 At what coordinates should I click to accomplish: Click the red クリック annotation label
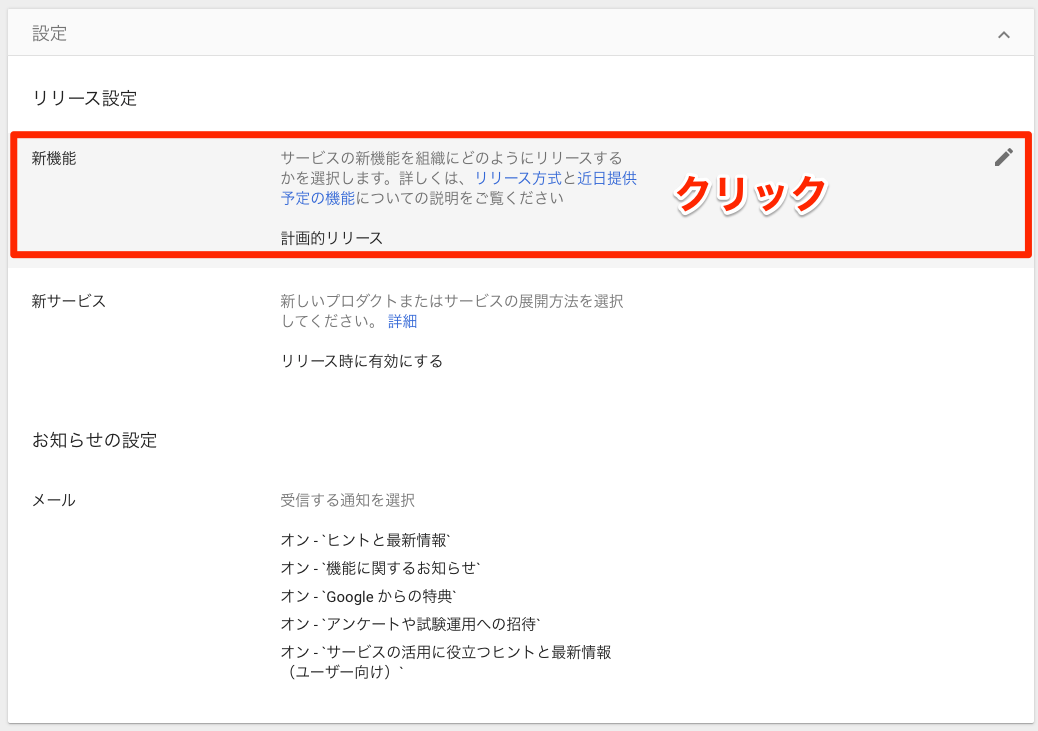(750, 193)
